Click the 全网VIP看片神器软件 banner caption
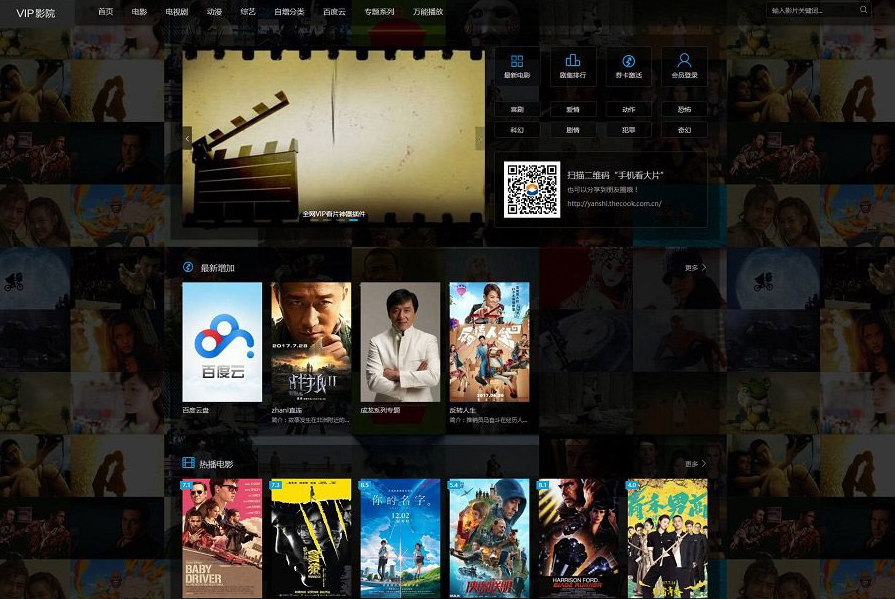The height and width of the screenshot is (599, 895). click(x=334, y=214)
